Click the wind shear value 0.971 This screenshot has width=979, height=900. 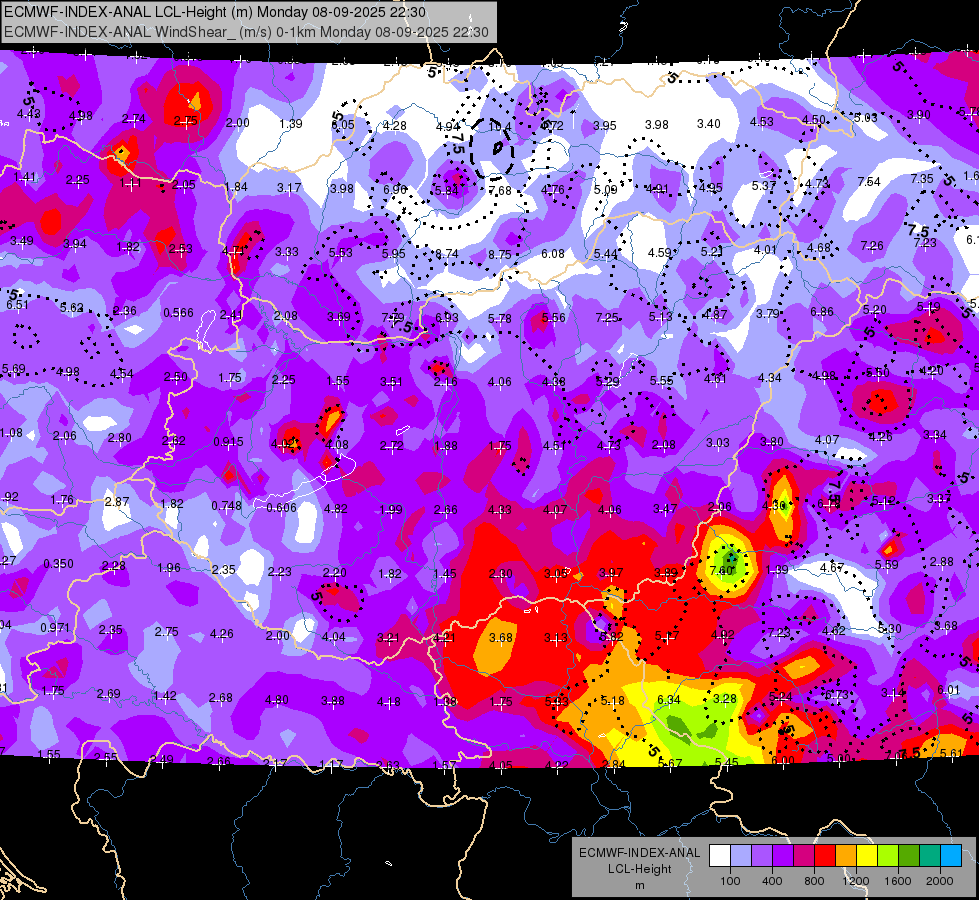[x=56, y=628]
